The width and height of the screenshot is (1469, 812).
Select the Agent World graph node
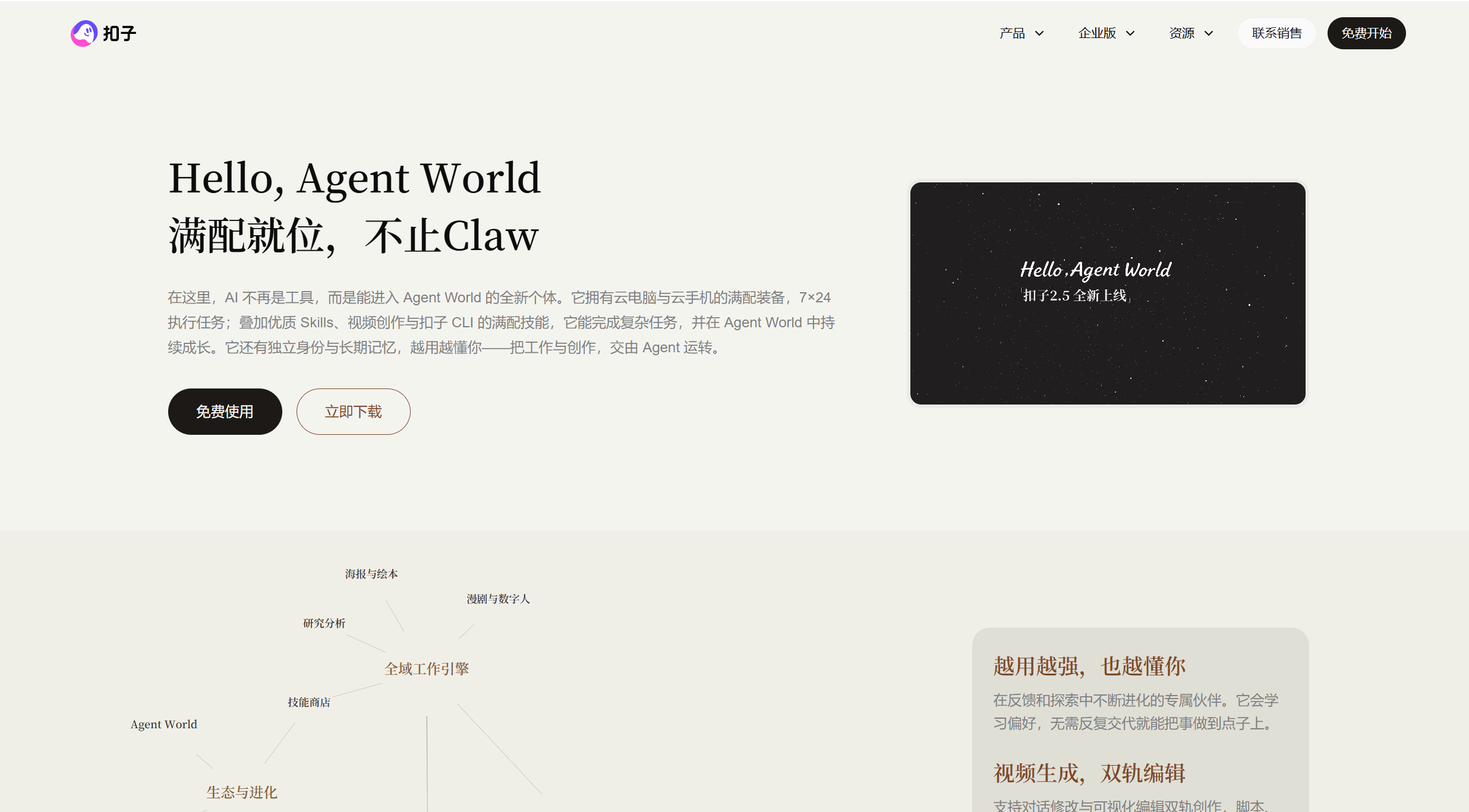click(163, 725)
